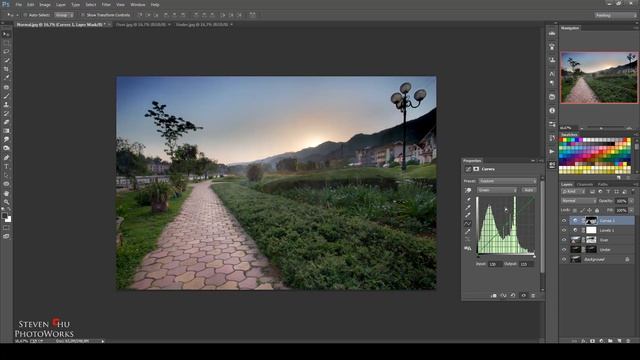Click delete layer trash icon in Layers panel
The image size is (640, 360).
pos(628,340)
